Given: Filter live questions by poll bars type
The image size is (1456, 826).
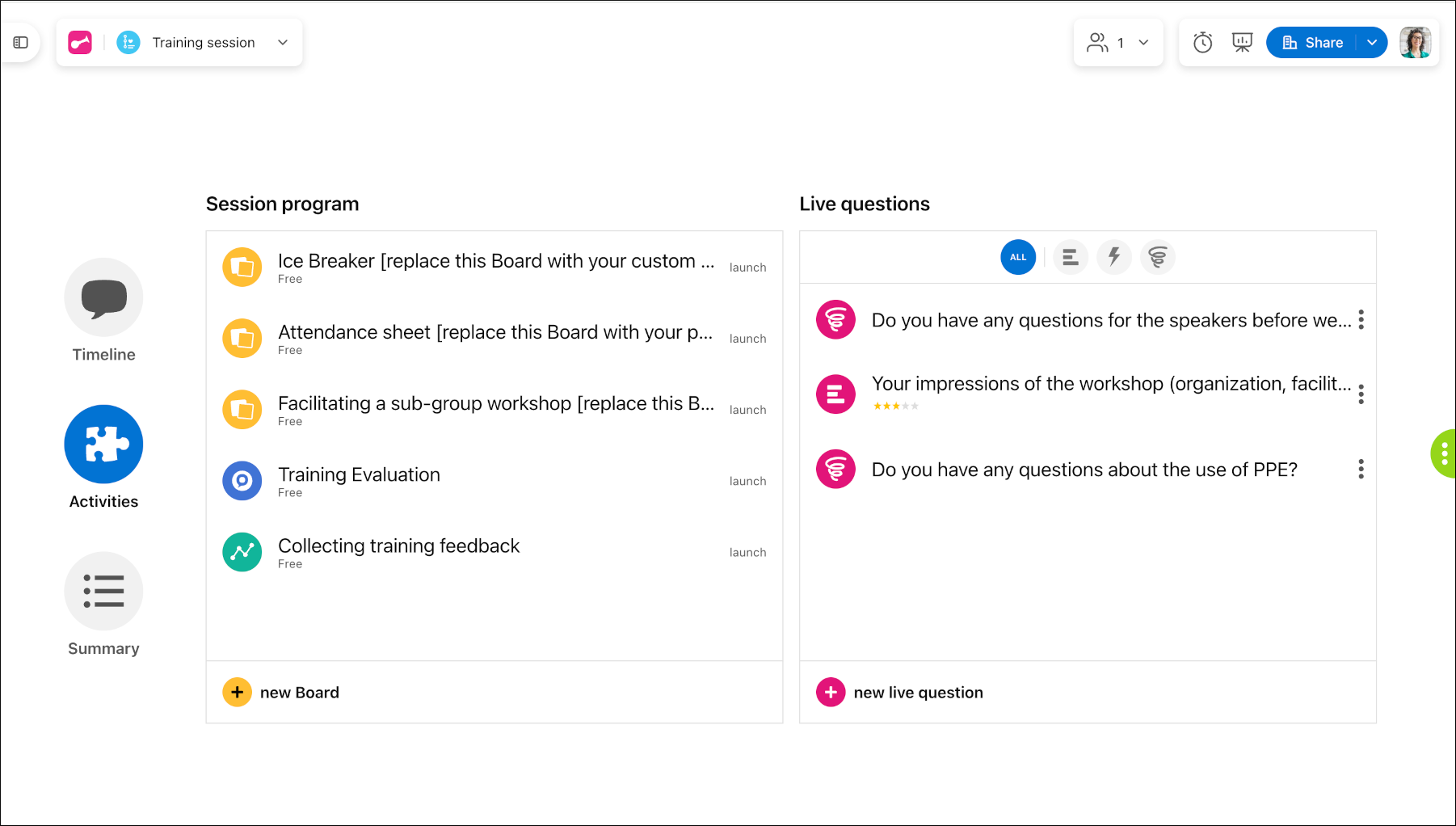Looking at the screenshot, I should pyautogui.click(x=1071, y=257).
